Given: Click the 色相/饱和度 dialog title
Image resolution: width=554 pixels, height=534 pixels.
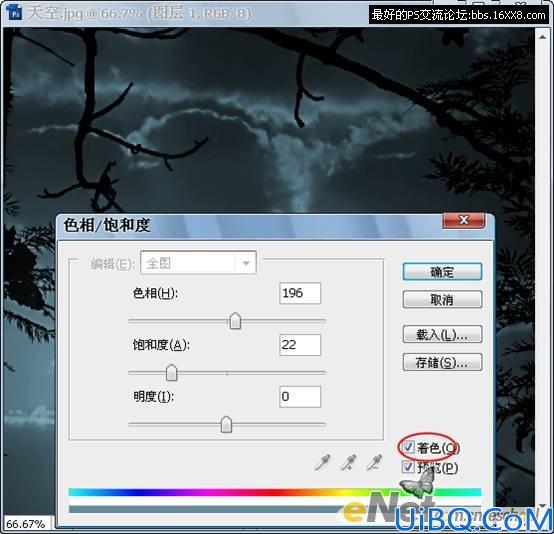Looking at the screenshot, I should tap(107, 225).
